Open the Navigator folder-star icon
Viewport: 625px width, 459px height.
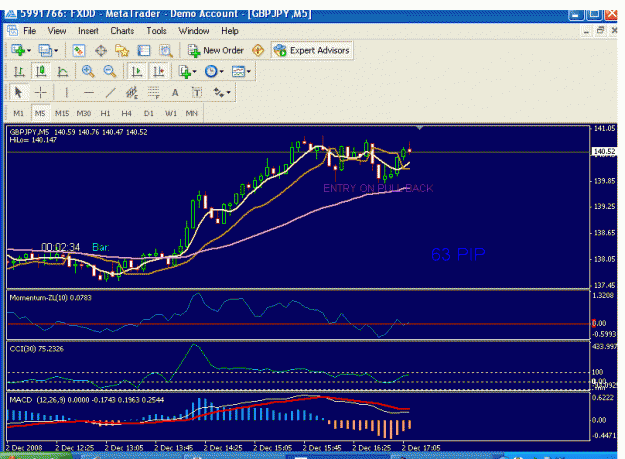pos(122,51)
